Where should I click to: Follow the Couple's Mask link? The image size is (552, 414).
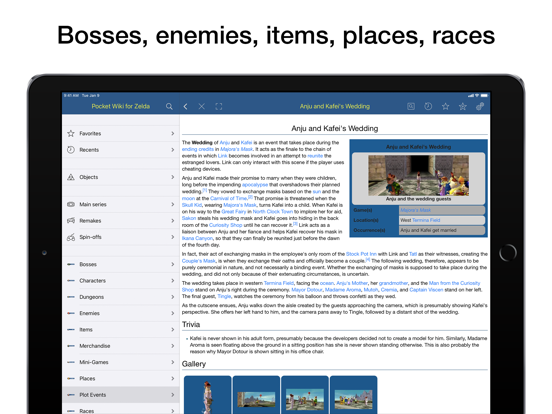click(x=199, y=261)
